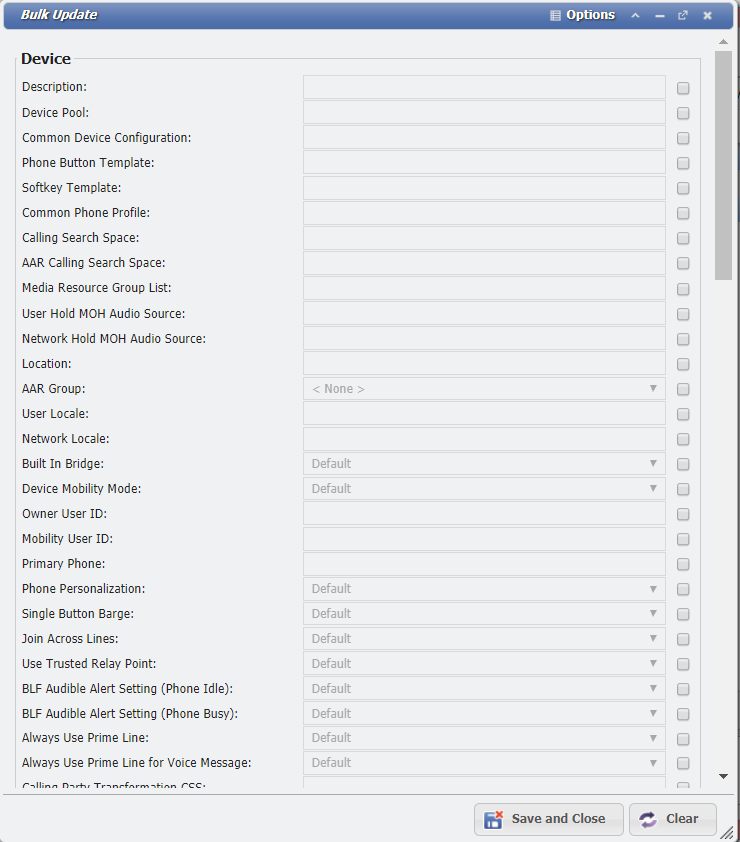Toggle the Built In Bridge checkbox
Screen dimensions: 740x842
(x=683, y=464)
